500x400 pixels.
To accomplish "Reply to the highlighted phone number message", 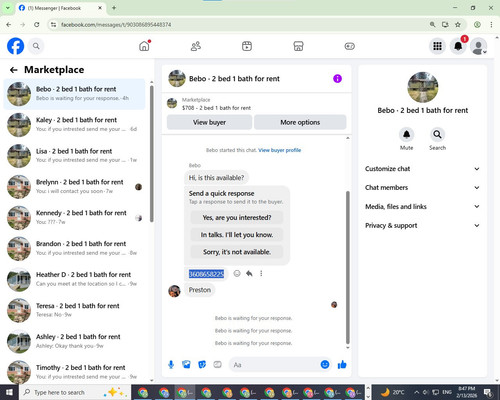I will click(x=249, y=274).
